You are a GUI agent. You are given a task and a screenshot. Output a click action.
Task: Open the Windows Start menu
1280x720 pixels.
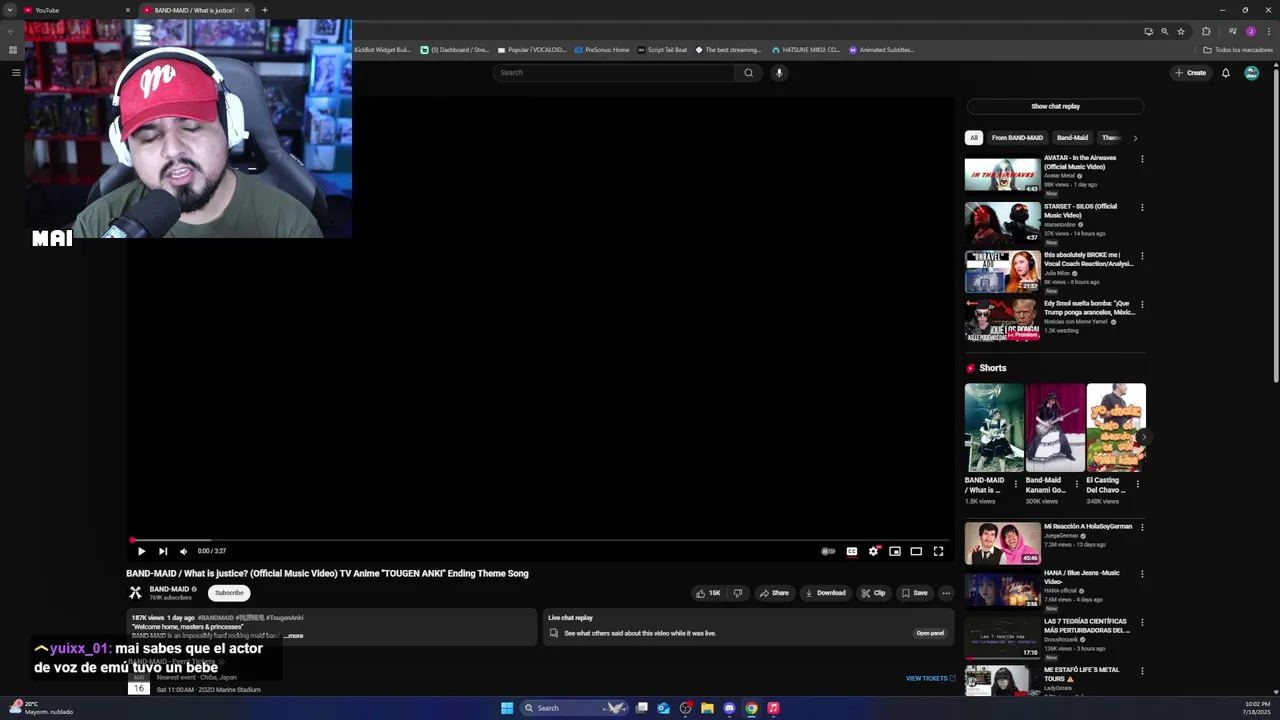pyautogui.click(x=507, y=708)
